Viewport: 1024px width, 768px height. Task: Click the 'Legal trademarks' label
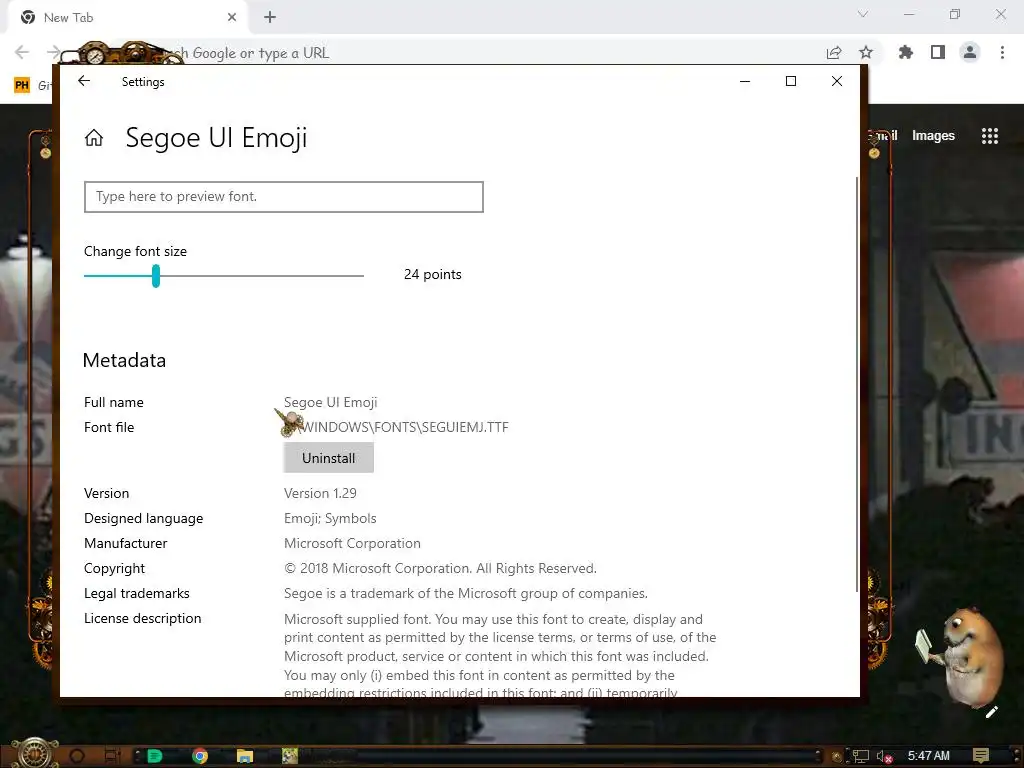136,594
